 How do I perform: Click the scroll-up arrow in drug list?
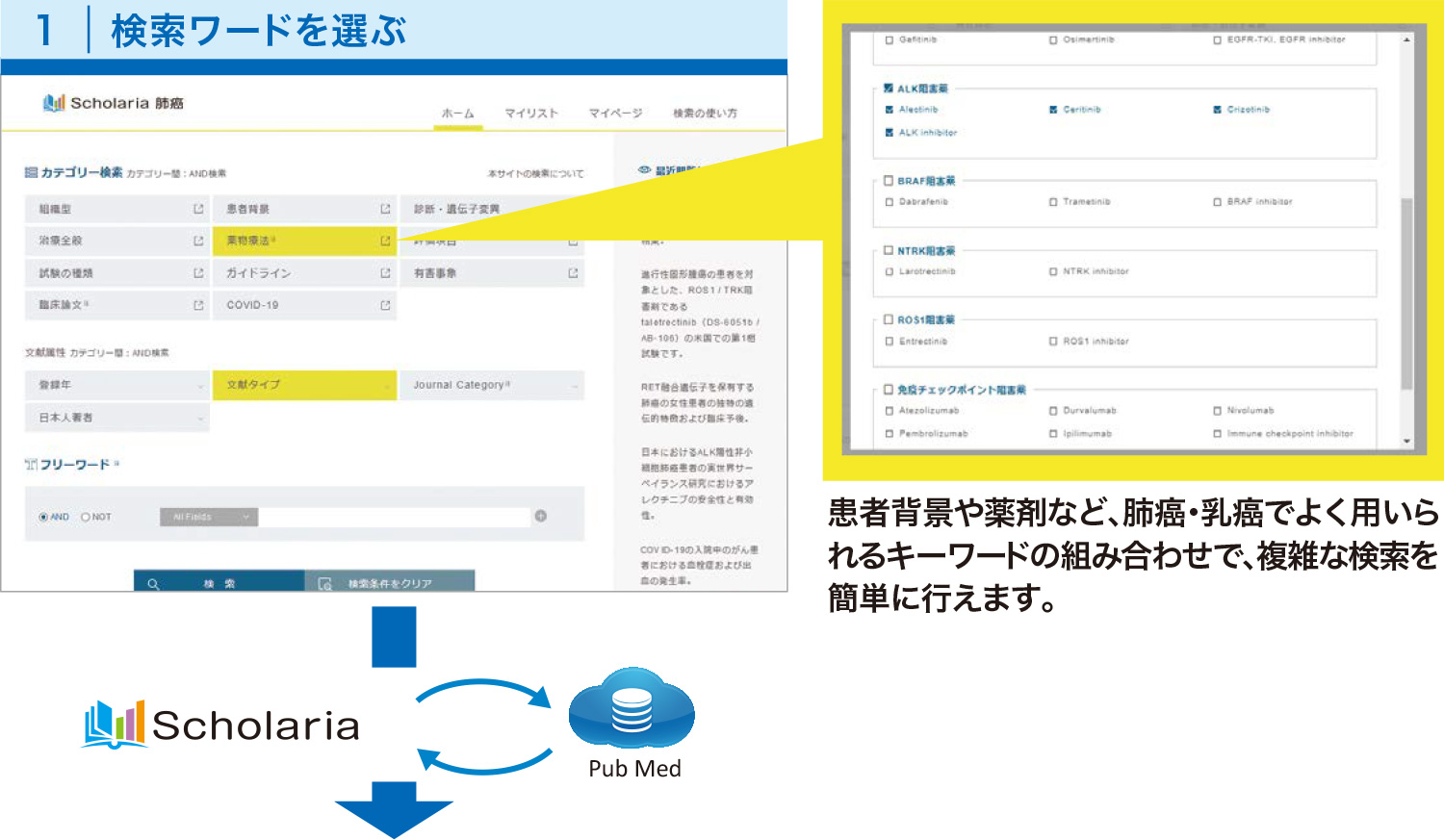point(1406,39)
